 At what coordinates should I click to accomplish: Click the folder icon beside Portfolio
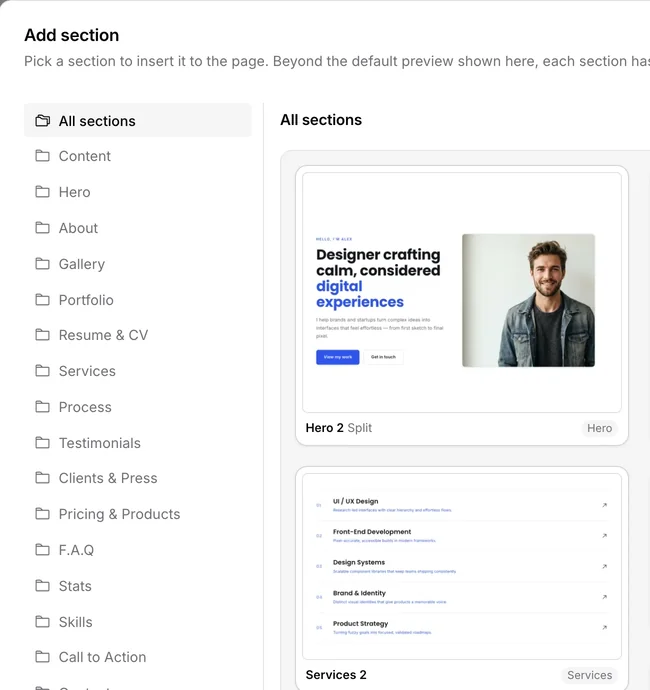pyautogui.click(x=43, y=300)
